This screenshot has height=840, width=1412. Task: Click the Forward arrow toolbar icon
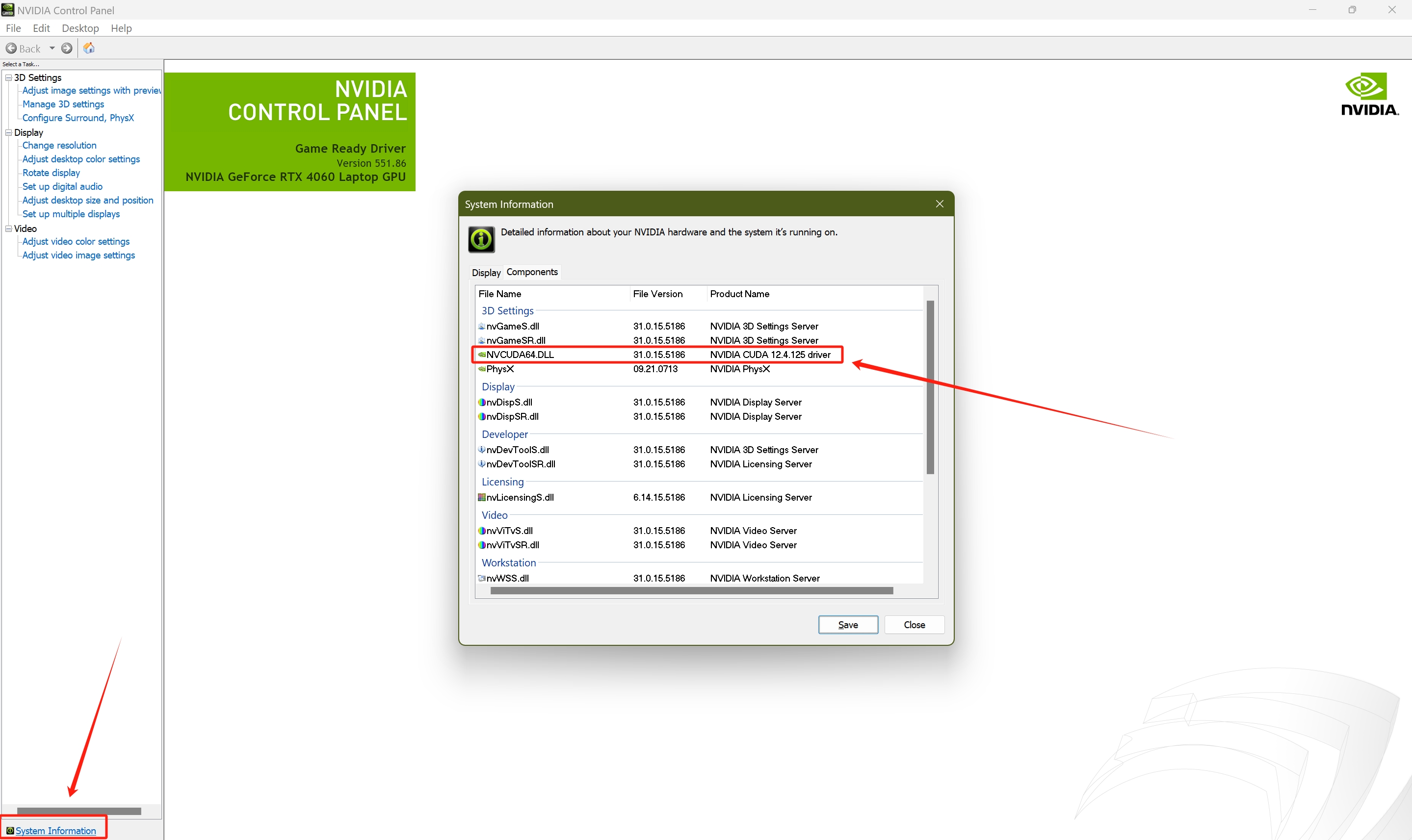(x=67, y=49)
